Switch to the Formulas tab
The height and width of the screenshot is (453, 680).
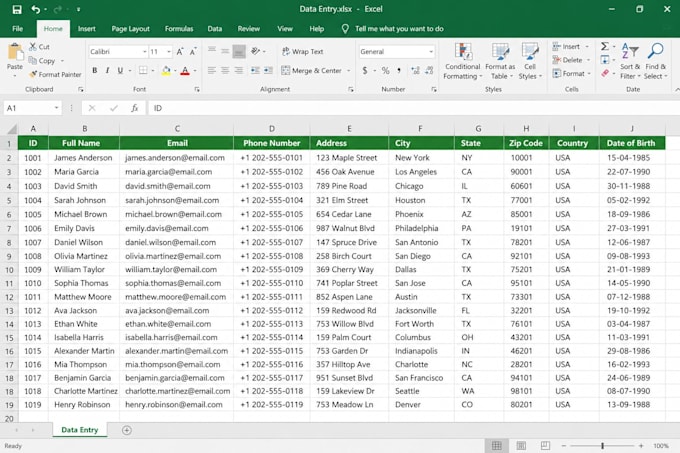point(179,29)
